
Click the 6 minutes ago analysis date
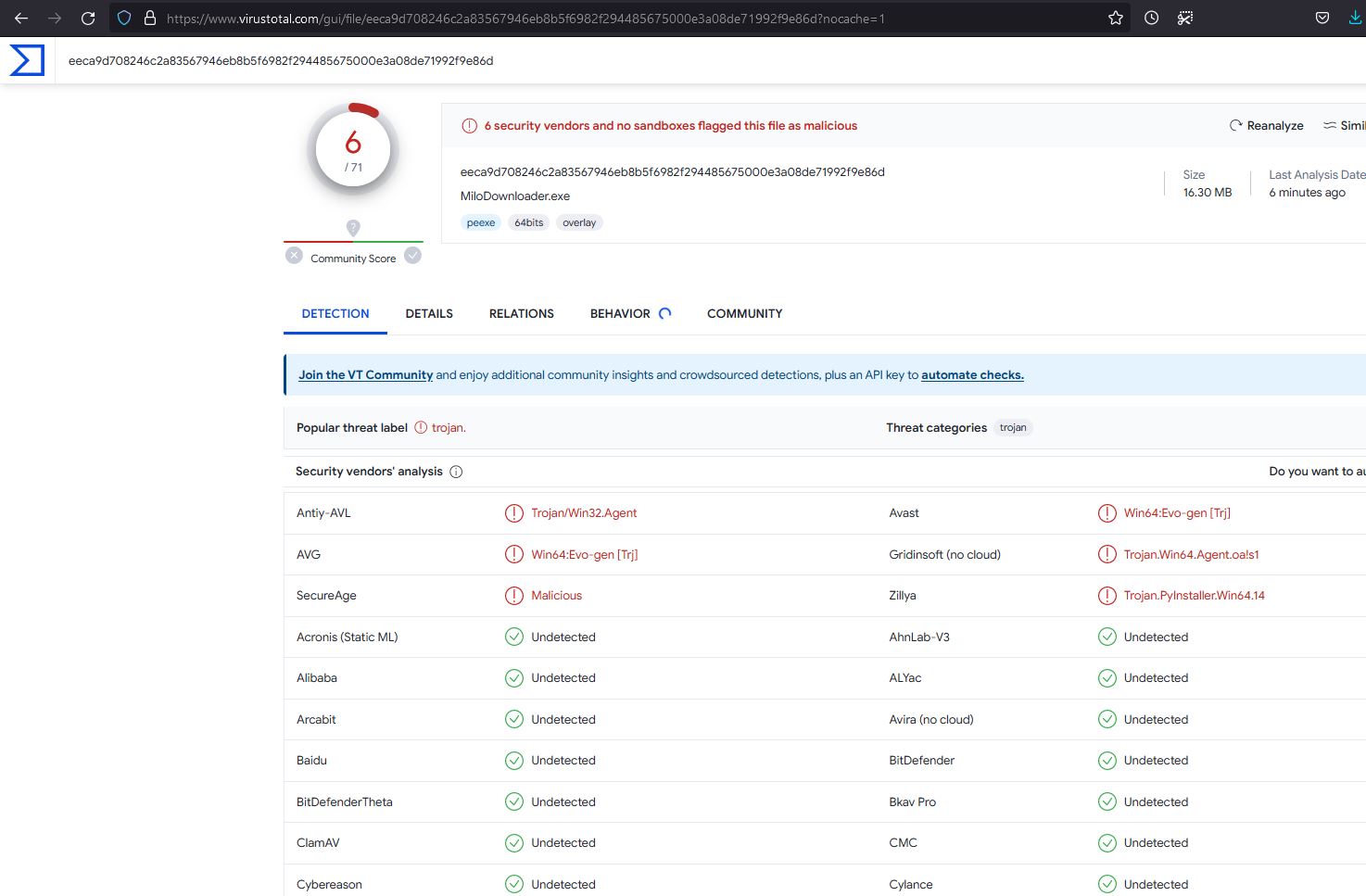[x=1307, y=193]
